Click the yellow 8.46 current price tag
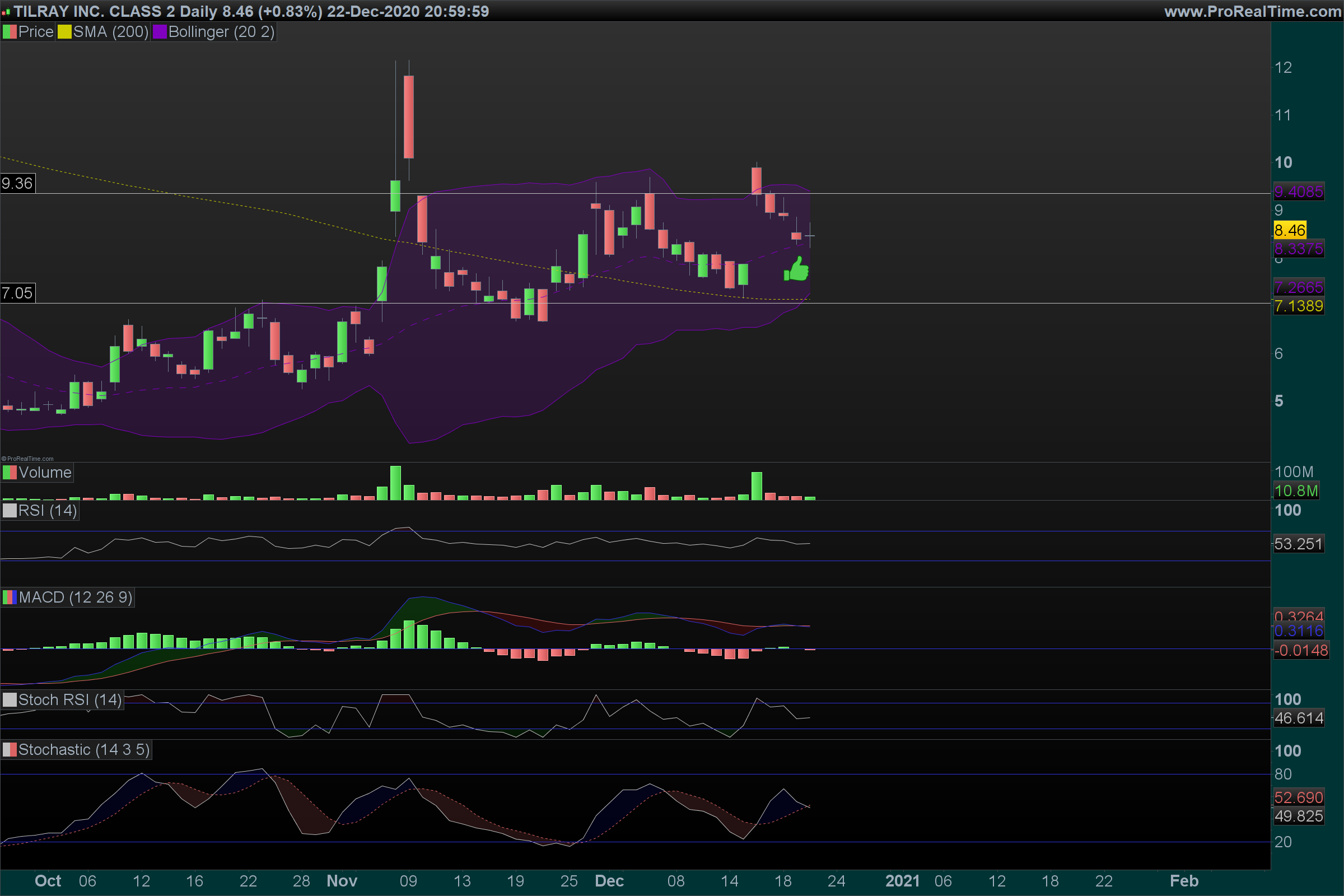The width and height of the screenshot is (1344, 896). point(1290,230)
